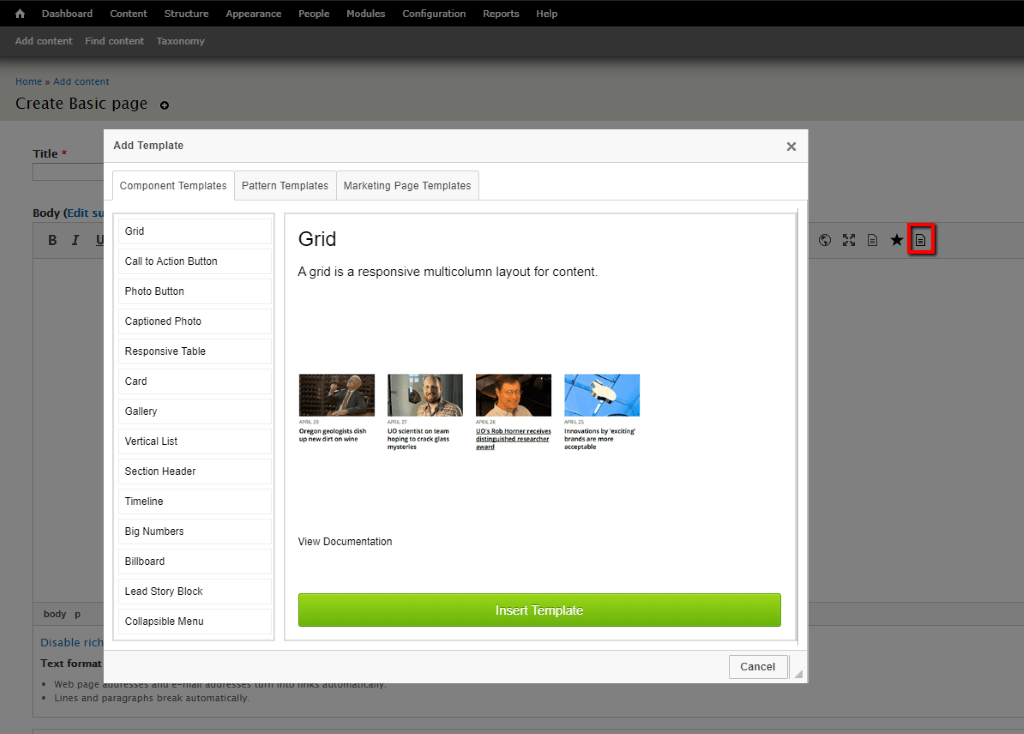Viewport: 1024px width, 734px height.
Task: Close the Add Template dialog
Action: coord(791,146)
